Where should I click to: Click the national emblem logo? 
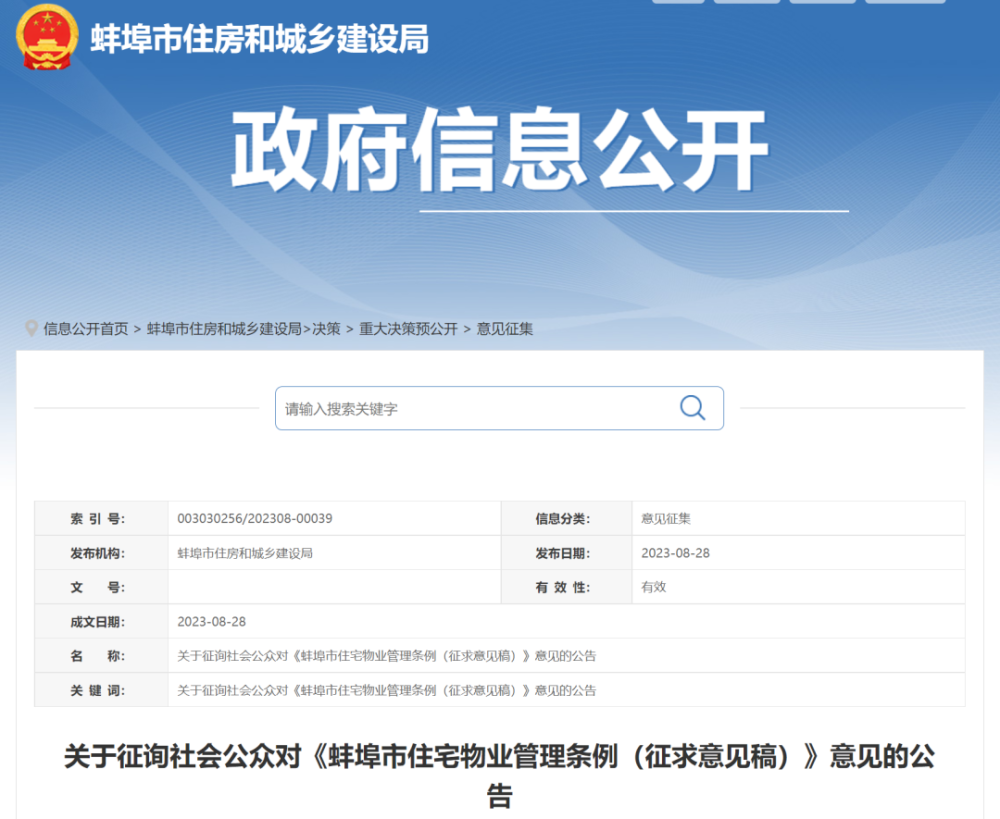click(47, 37)
